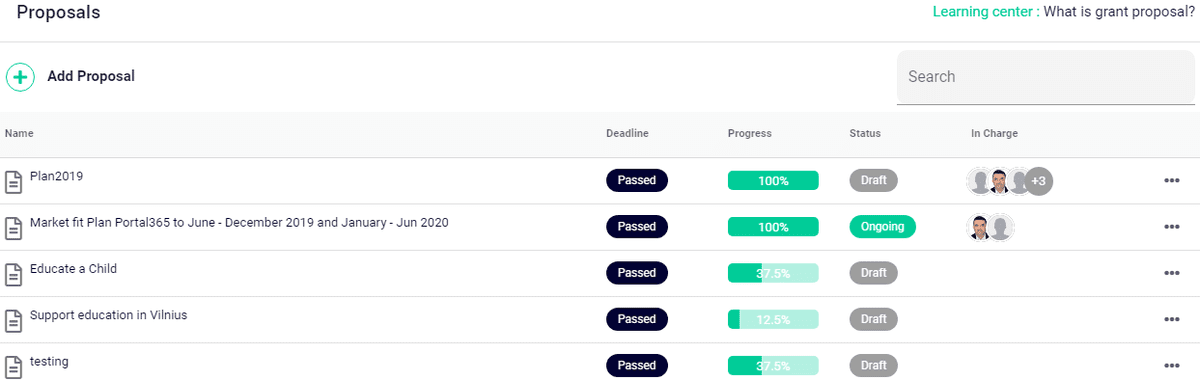The height and width of the screenshot is (380, 1200).
Task: Click the document icon beside Support education in Vilnius
Action: [x=14, y=320]
